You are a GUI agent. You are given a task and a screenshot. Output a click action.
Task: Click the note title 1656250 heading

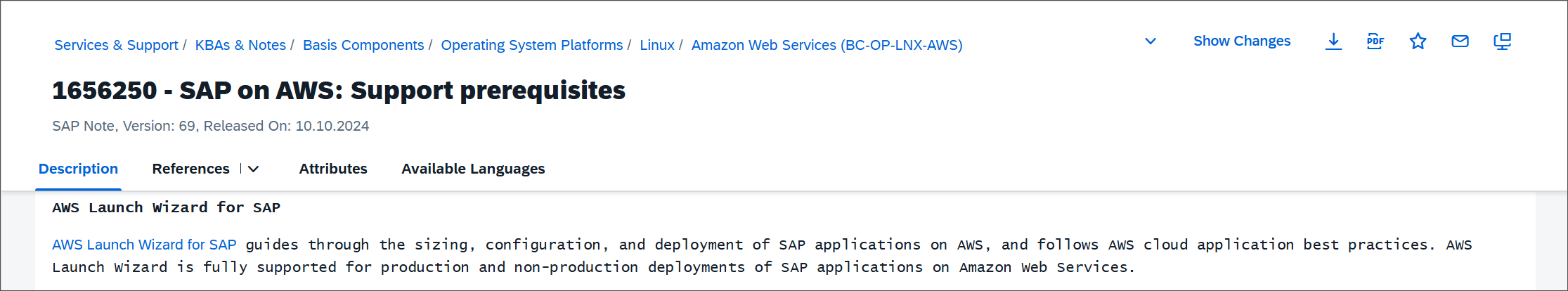click(339, 91)
